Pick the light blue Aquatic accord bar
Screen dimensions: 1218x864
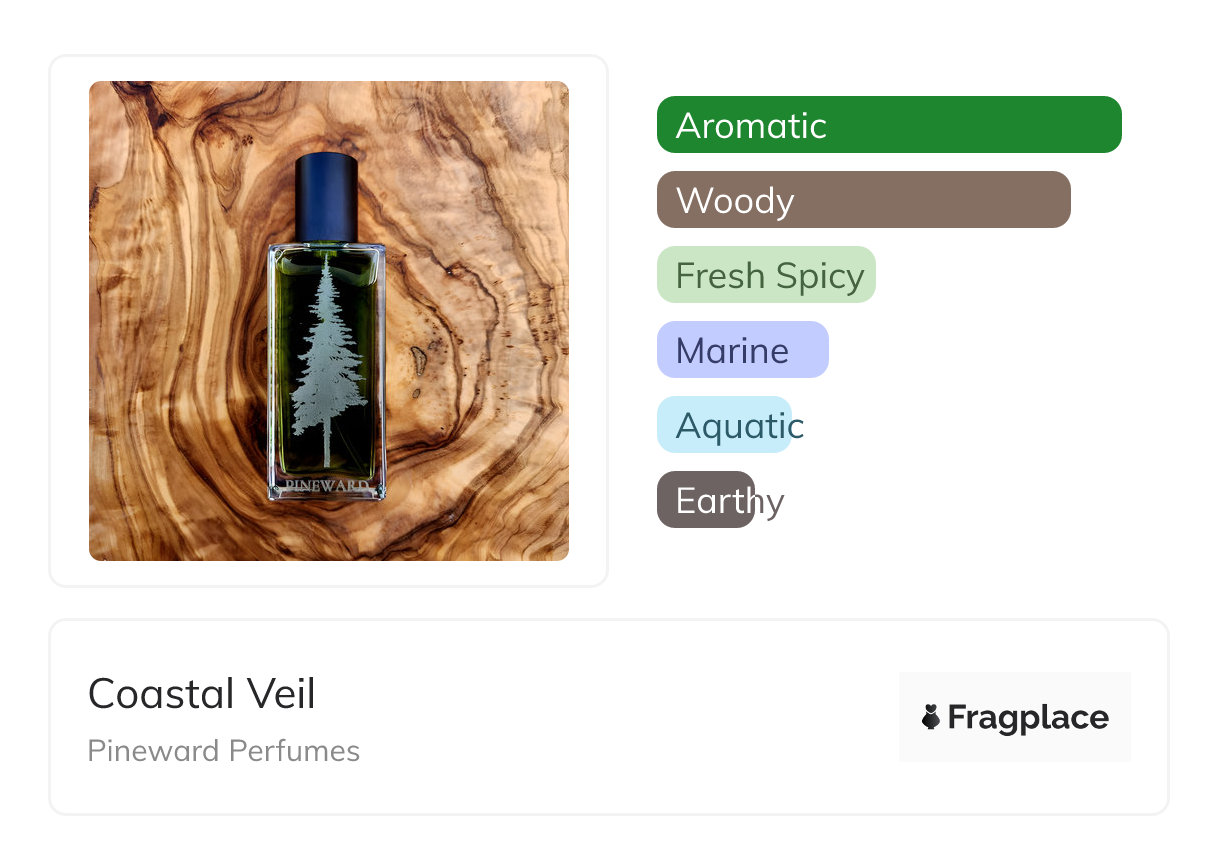(724, 425)
